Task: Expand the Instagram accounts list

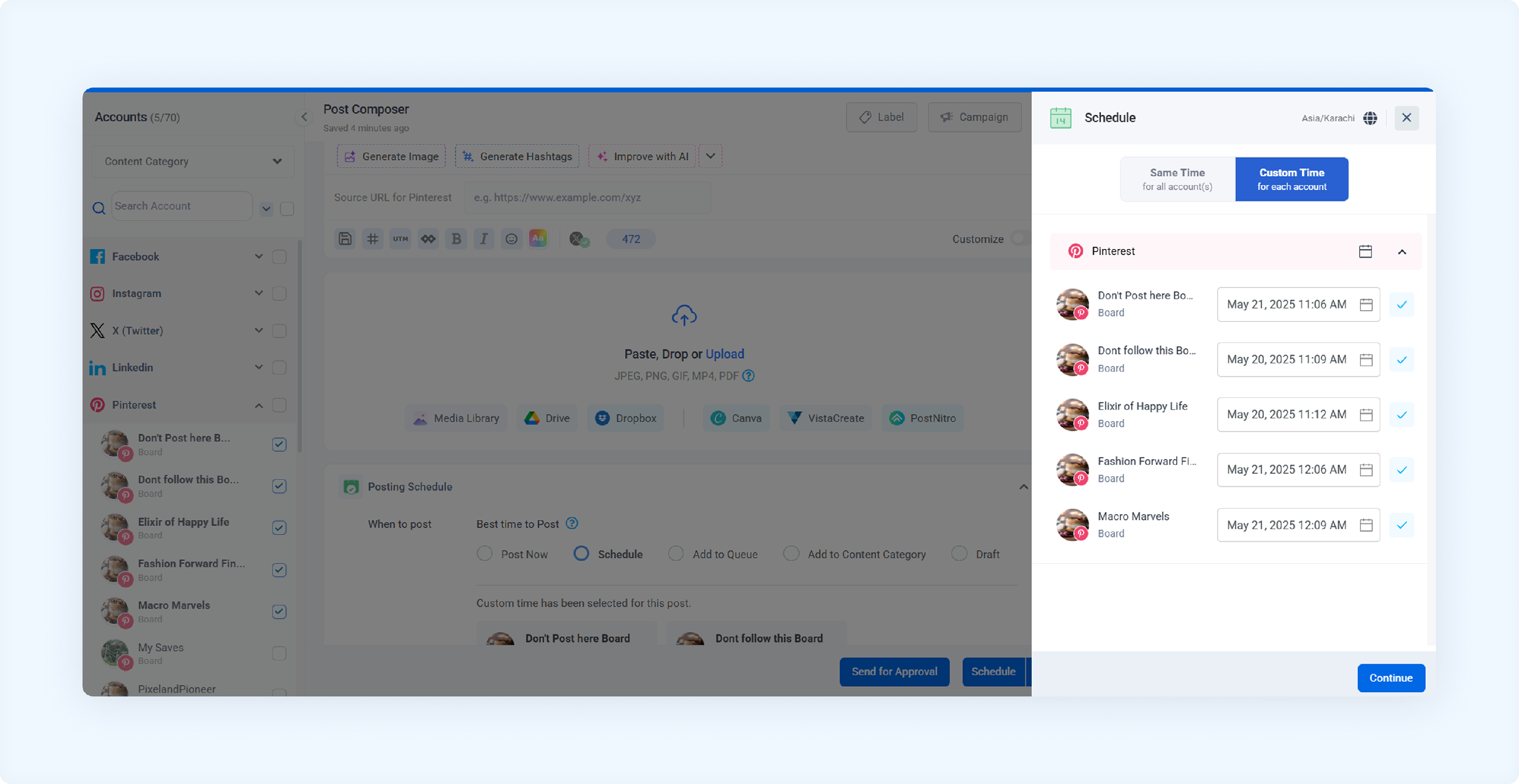Action: click(x=259, y=293)
